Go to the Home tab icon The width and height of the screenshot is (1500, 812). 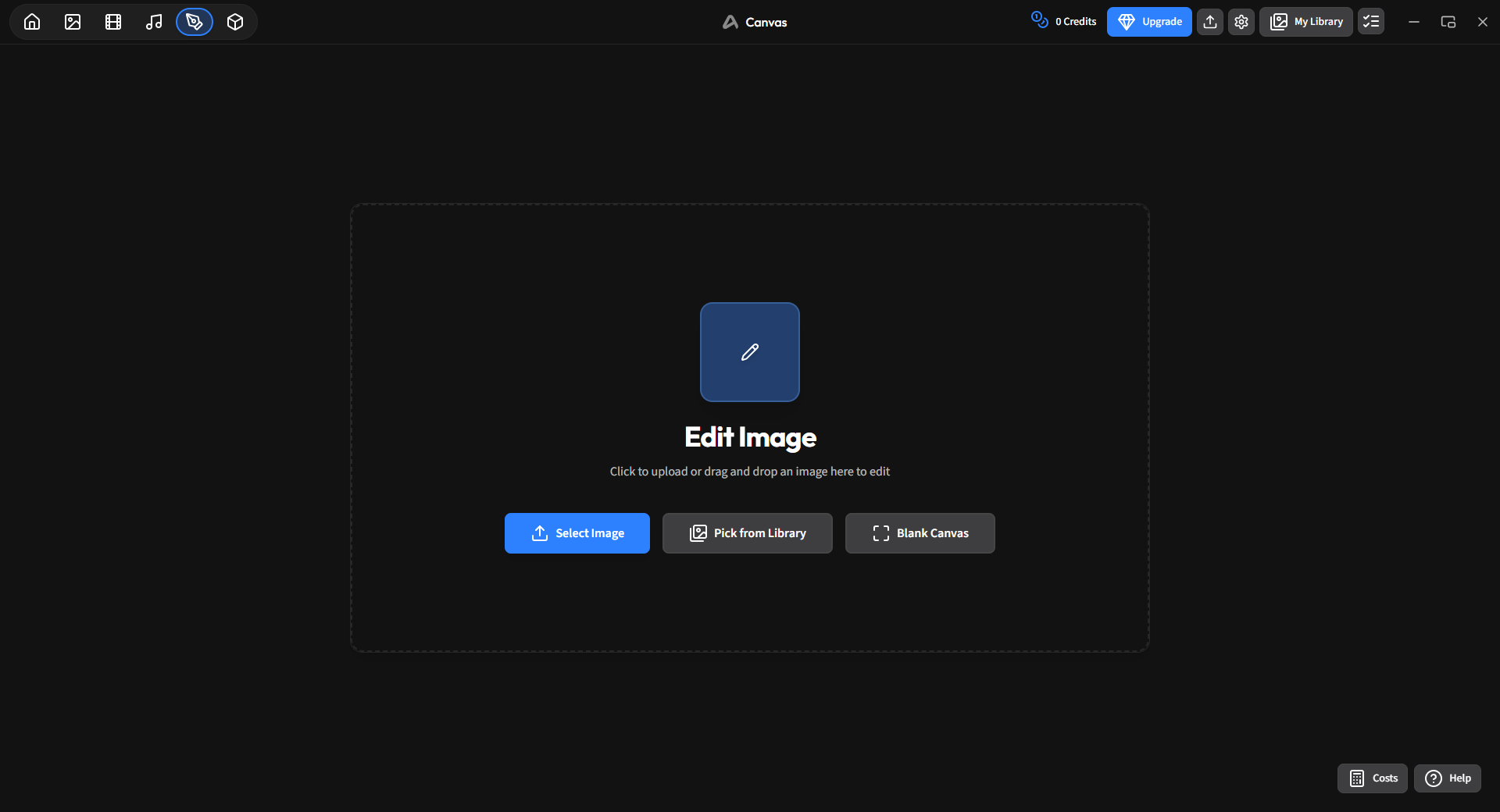coord(32,22)
